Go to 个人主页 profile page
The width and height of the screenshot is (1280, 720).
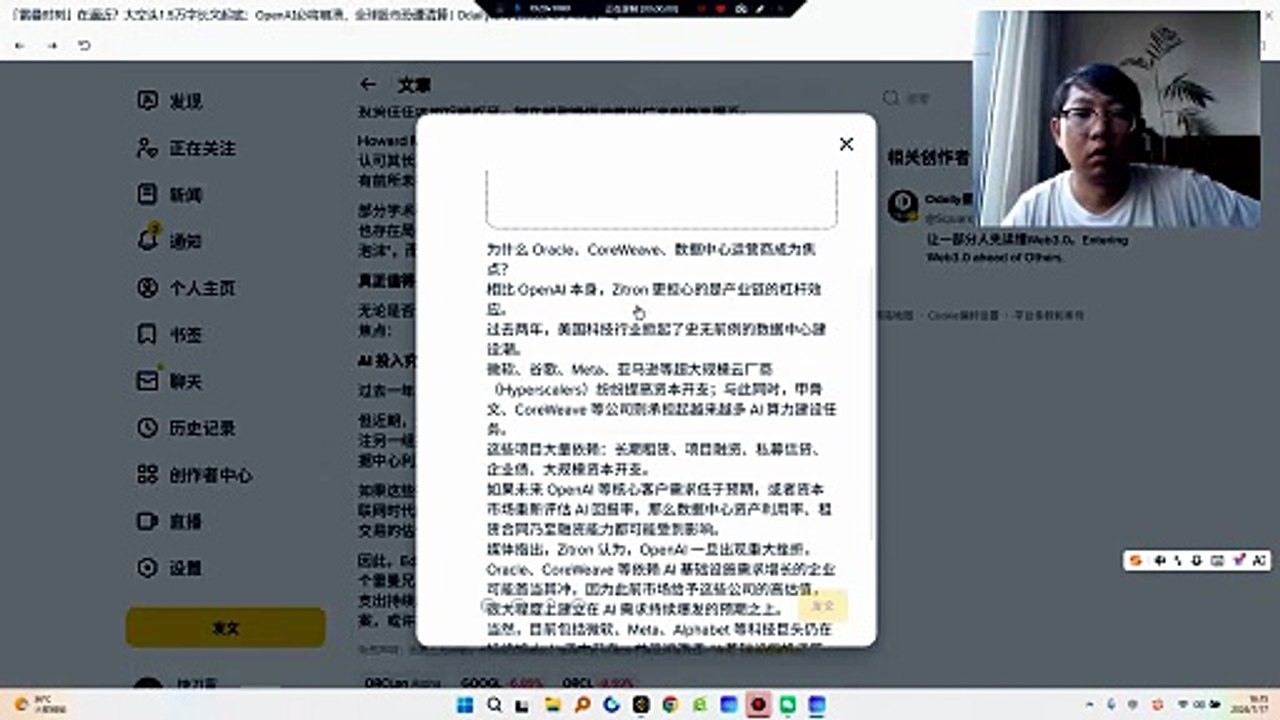[x=186, y=288]
